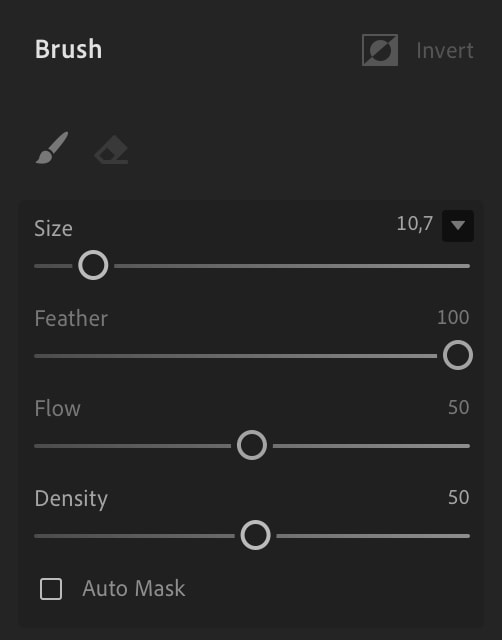Click the Density slider handle
502x640 pixels.
coord(255,535)
